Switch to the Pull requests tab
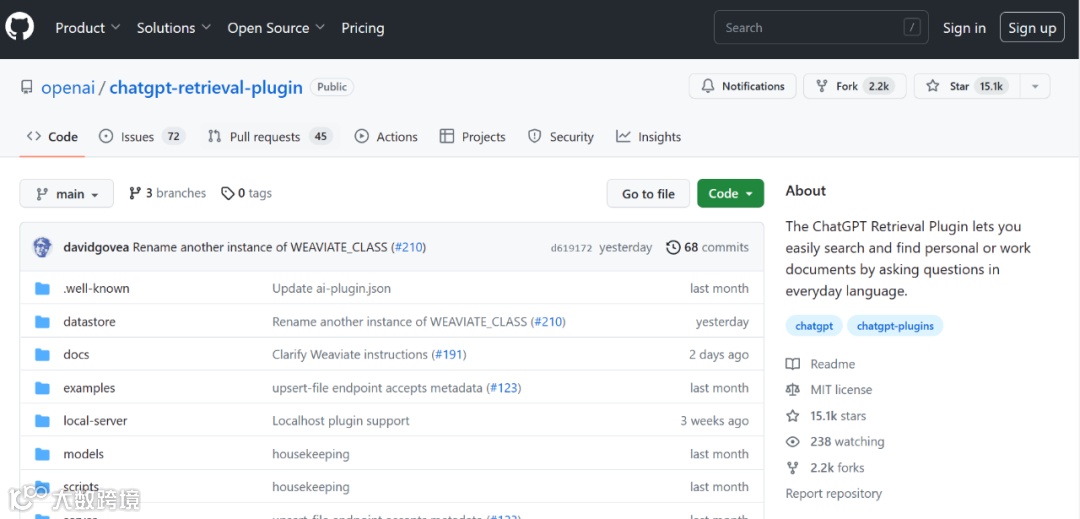Viewport: 1080px width, 519px height. [x=271, y=136]
